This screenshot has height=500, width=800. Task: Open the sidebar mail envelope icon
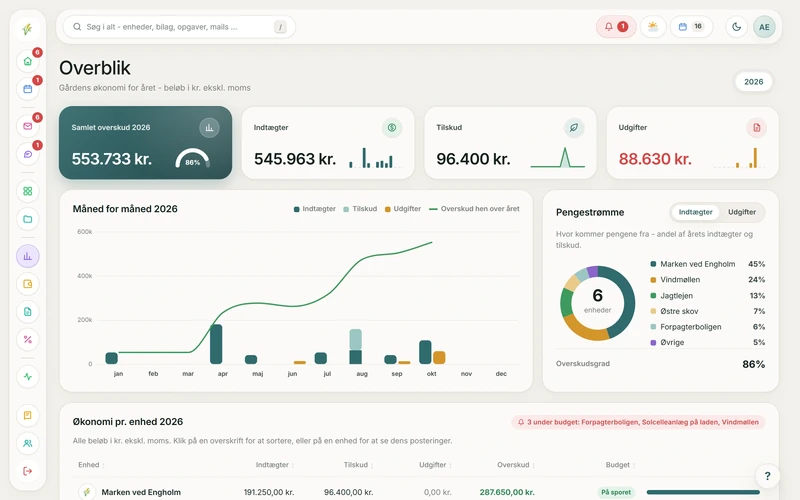(28, 126)
